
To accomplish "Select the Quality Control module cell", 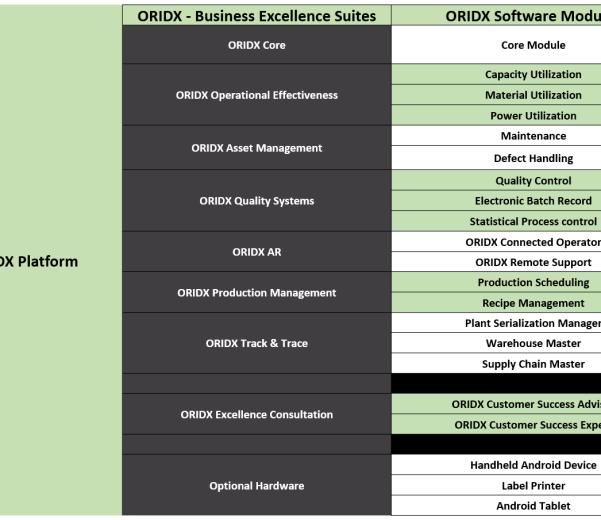I will tap(532, 181).
